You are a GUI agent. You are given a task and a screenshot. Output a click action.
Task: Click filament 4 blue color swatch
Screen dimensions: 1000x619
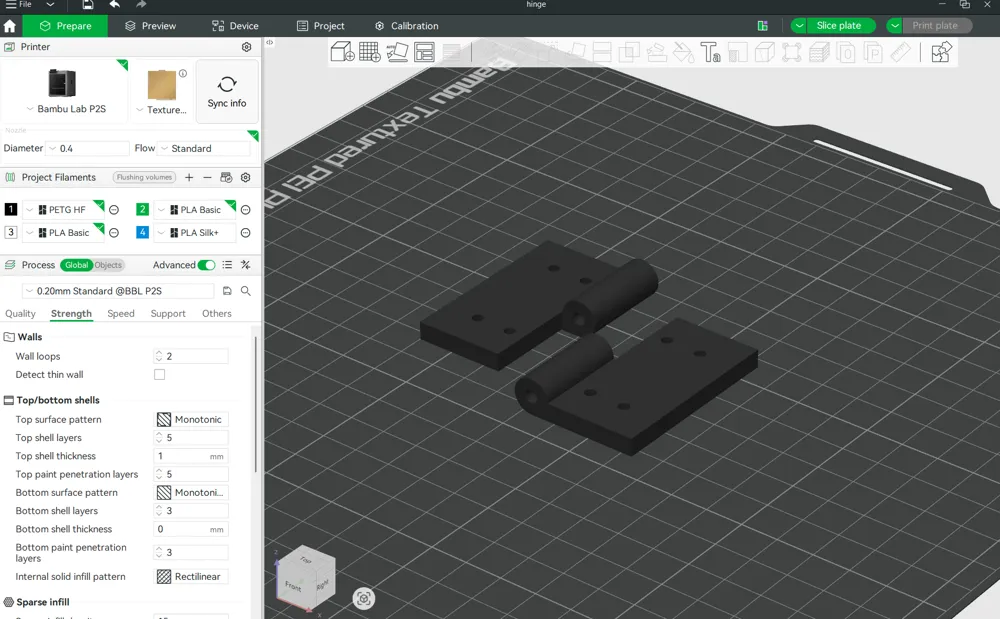click(142, 232)
